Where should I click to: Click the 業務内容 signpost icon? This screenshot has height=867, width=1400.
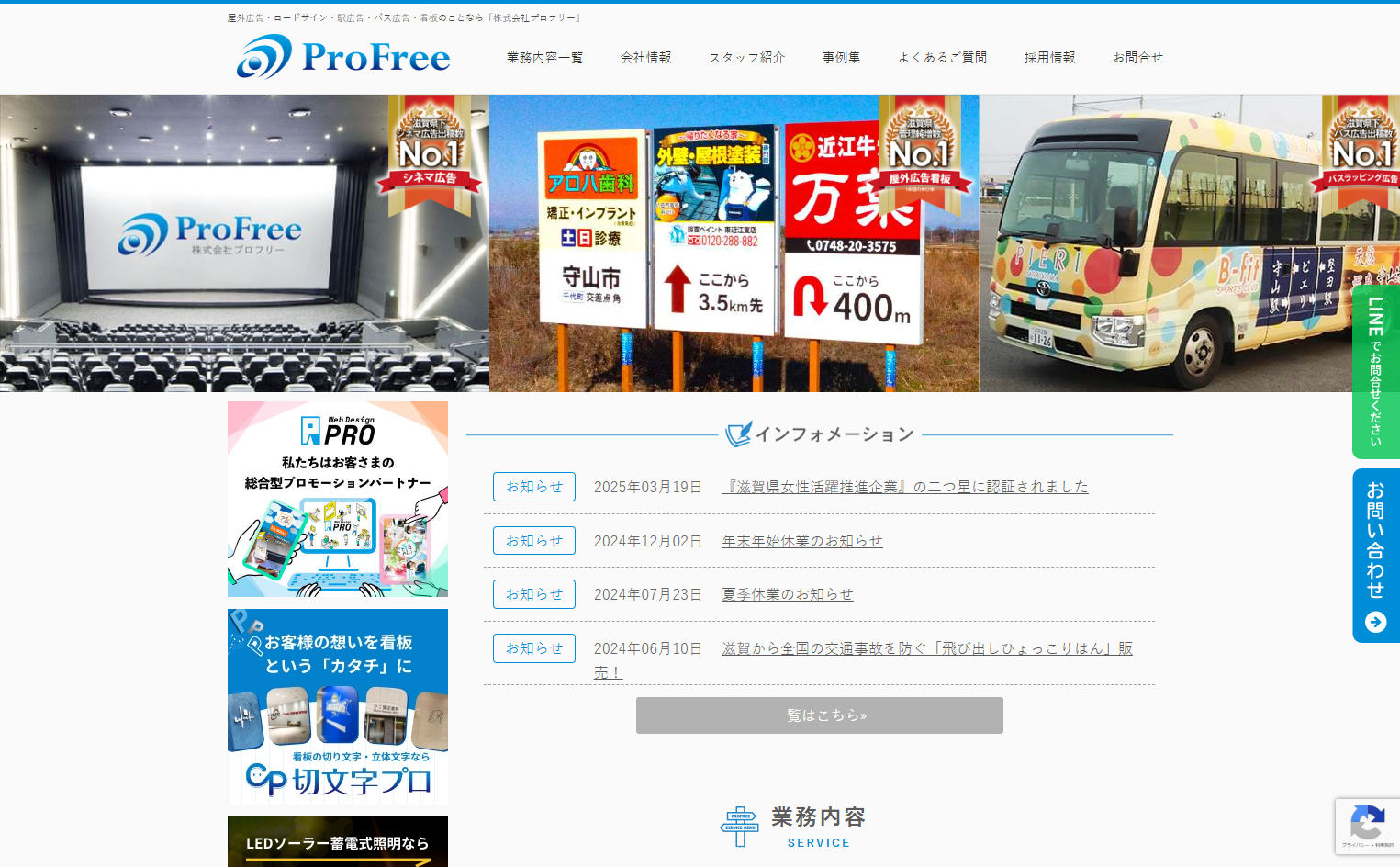[x=740, y=827]
